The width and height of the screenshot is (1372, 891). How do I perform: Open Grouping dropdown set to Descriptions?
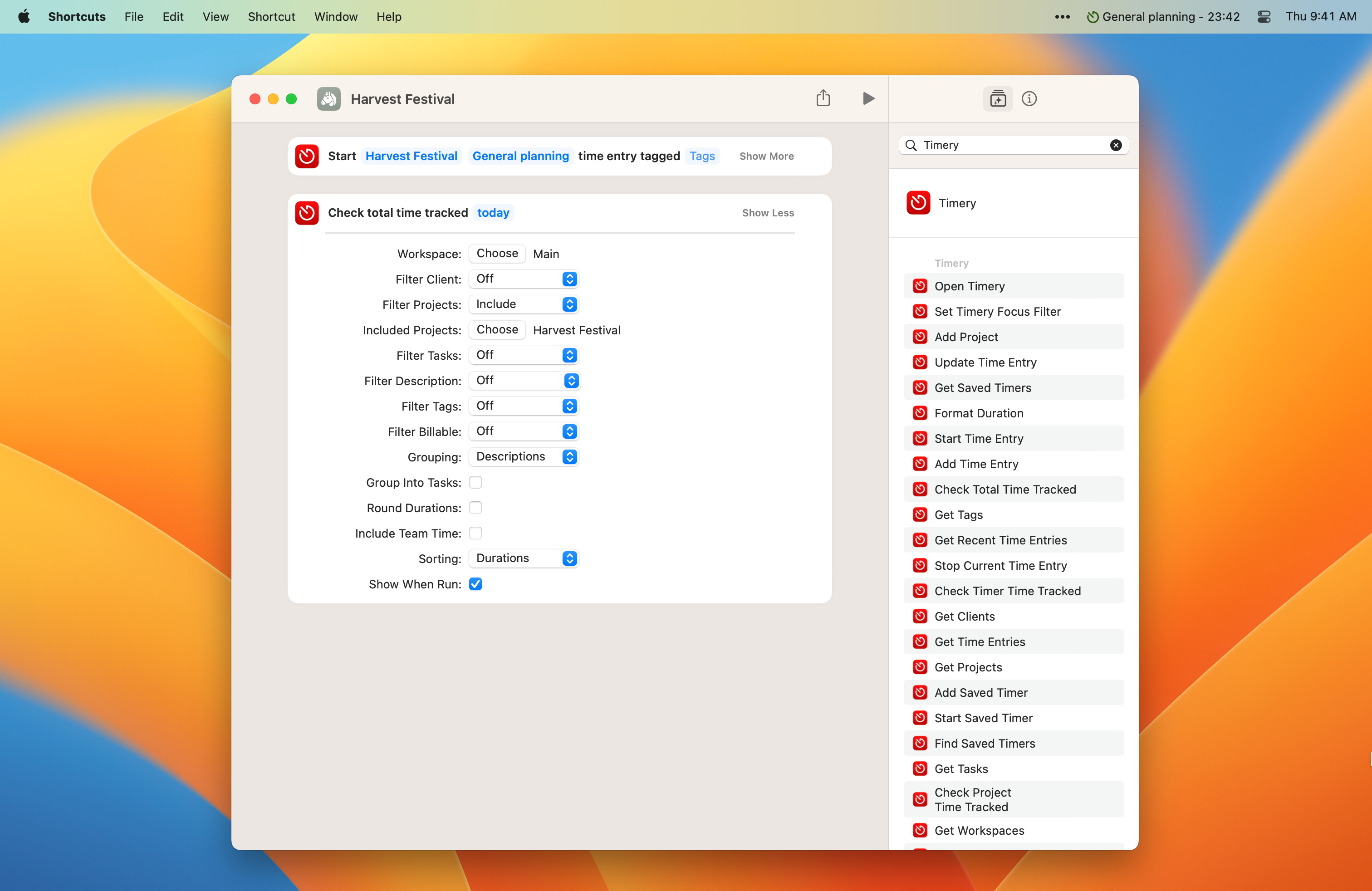(x=524, y=456)
